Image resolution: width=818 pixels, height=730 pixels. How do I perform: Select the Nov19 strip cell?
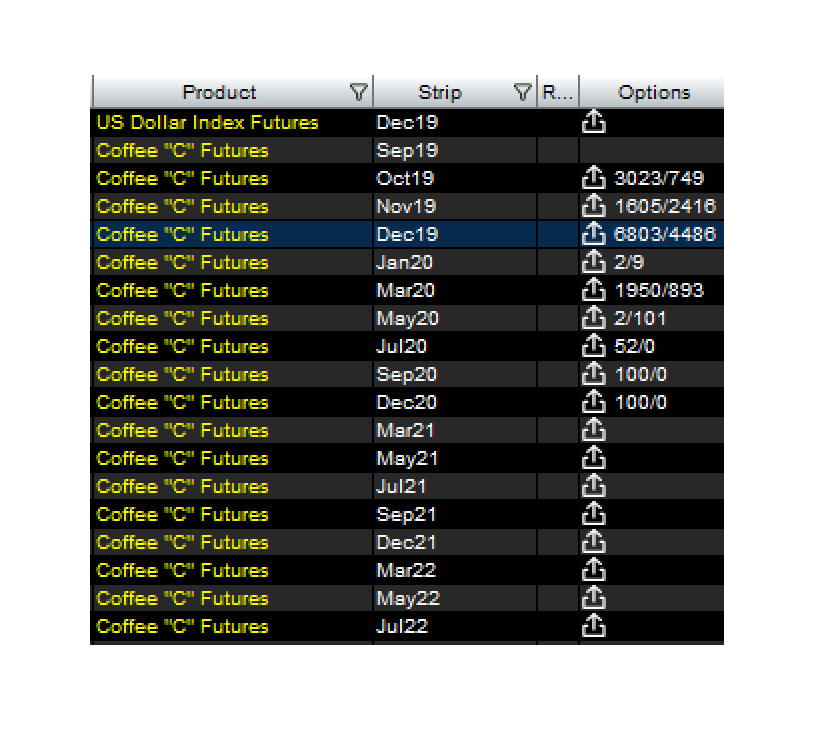(x=454, y=207)
